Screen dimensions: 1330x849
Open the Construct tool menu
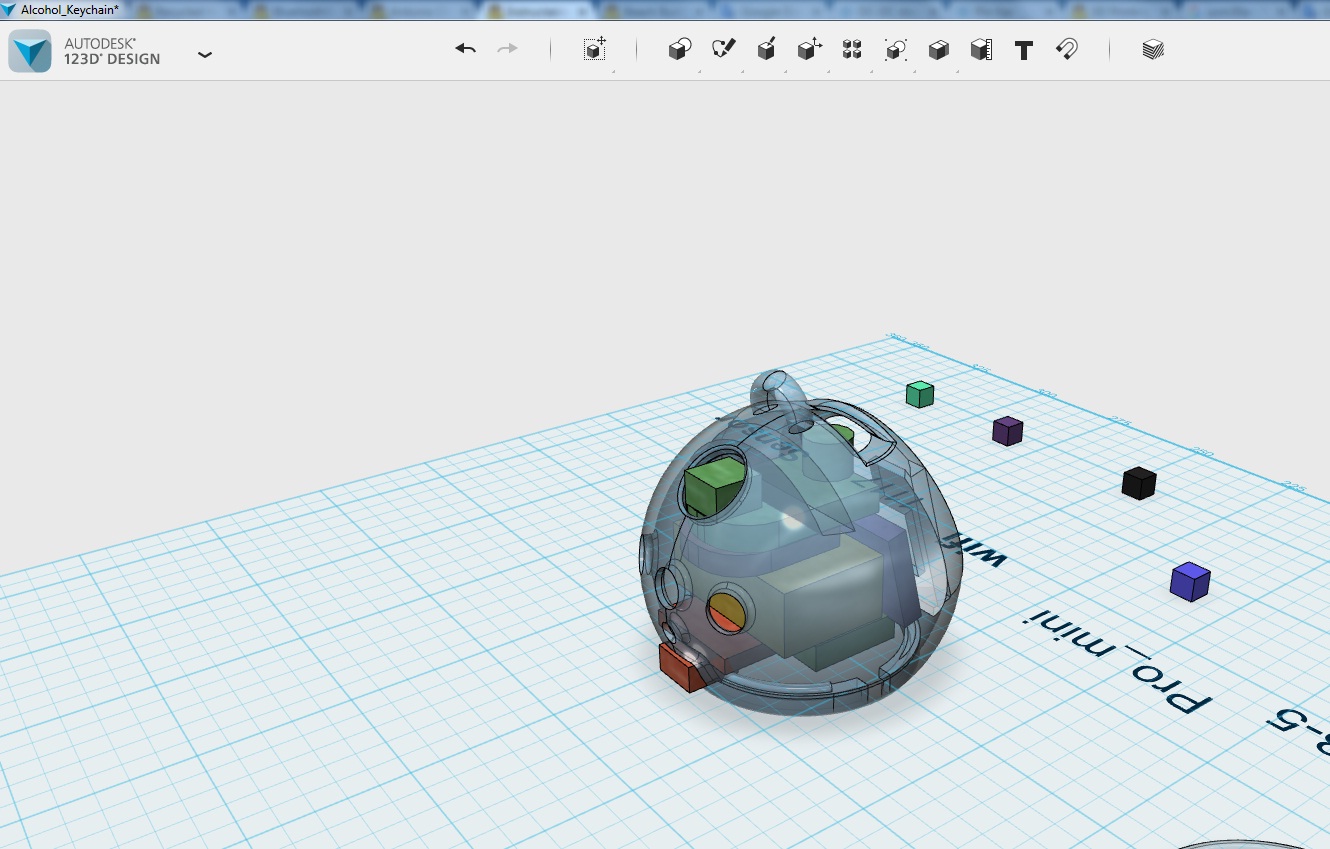[x=767, y=50]
